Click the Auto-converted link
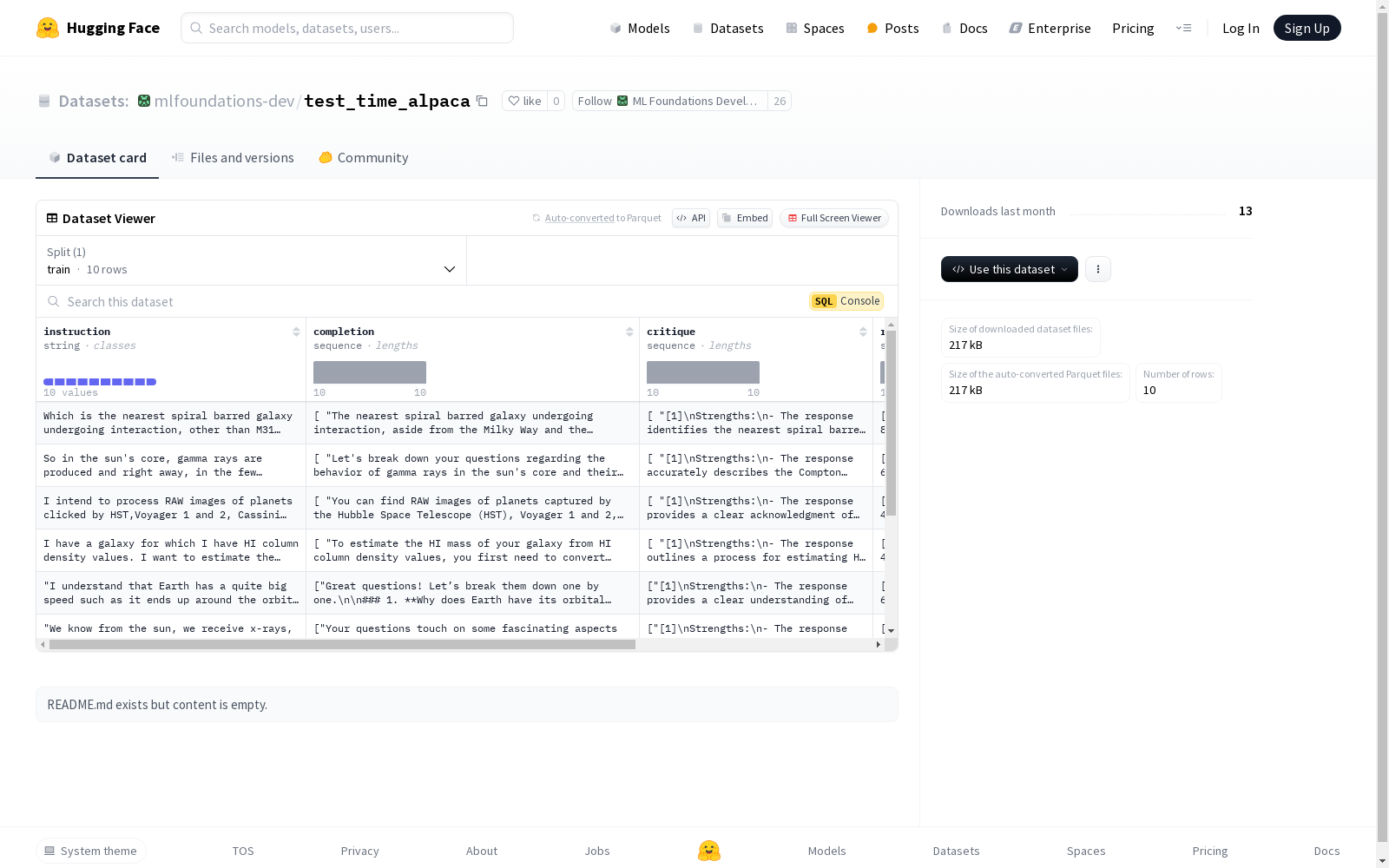The image size is (1389, 868). pos(579,218)
